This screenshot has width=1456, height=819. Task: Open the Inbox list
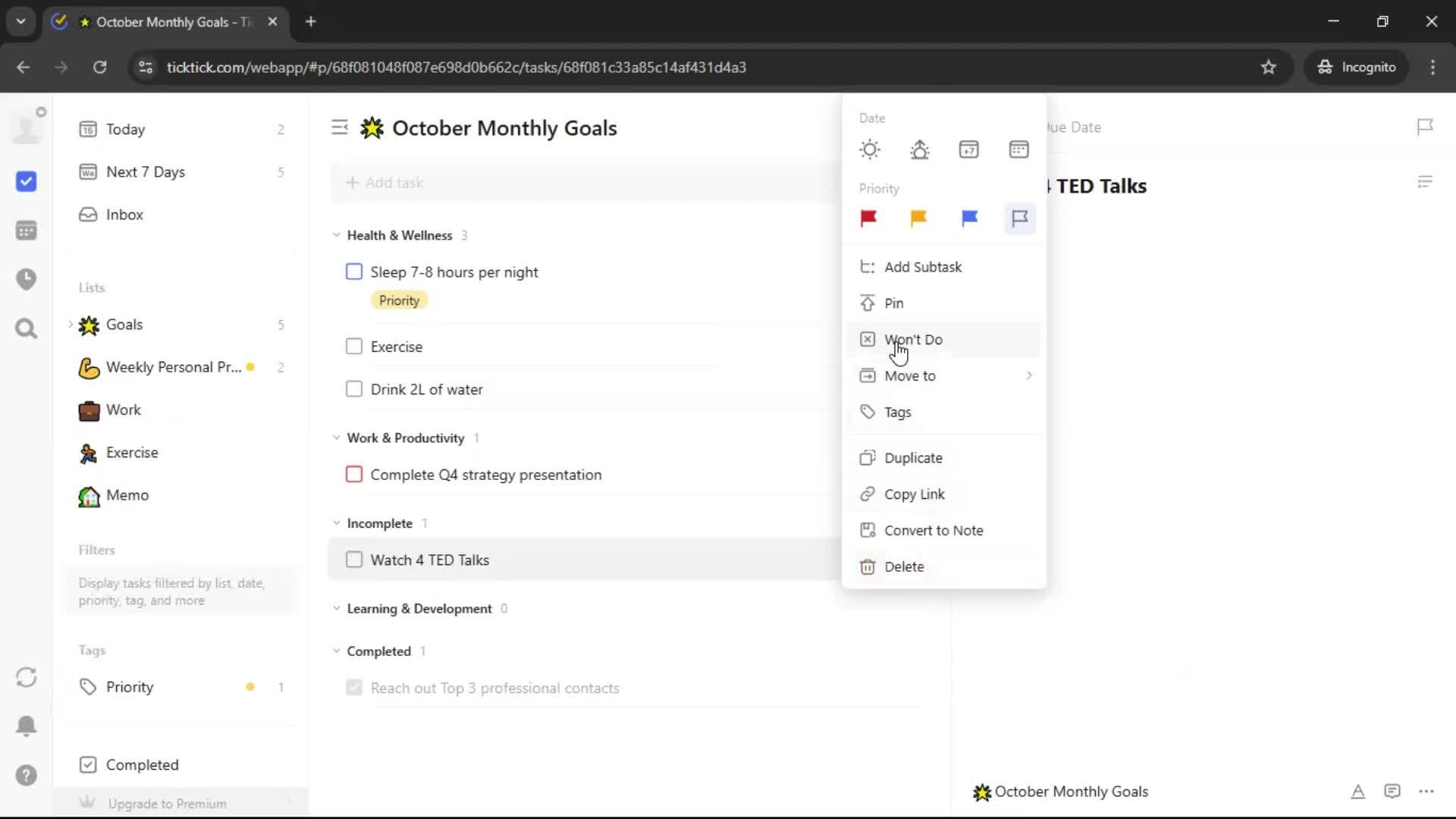point(124,215)
